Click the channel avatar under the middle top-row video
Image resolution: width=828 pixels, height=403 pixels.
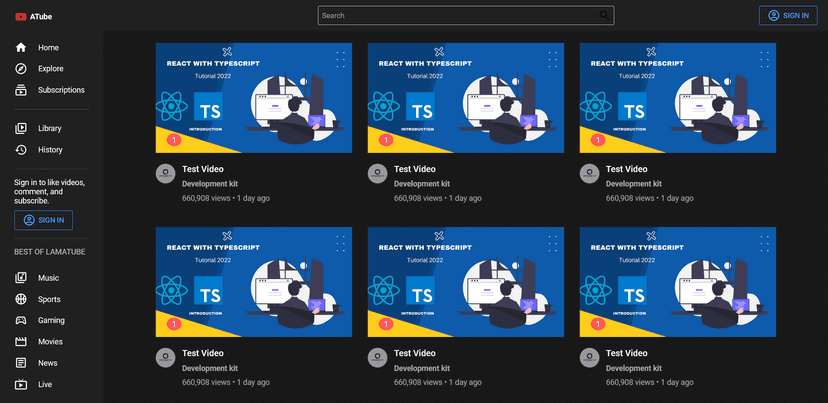pyautogui.click(x=378, y=173)
